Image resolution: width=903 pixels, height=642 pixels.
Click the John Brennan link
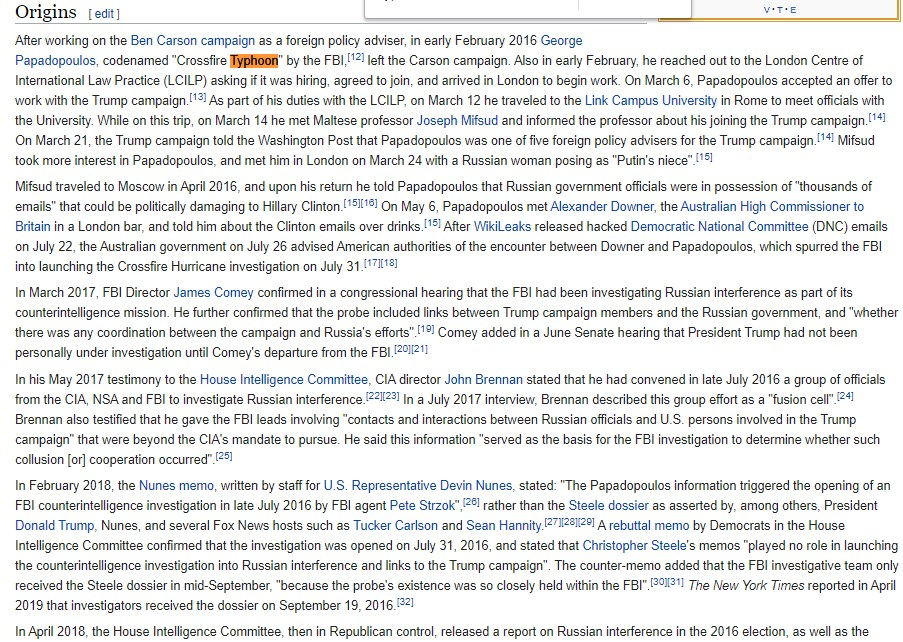484,380
